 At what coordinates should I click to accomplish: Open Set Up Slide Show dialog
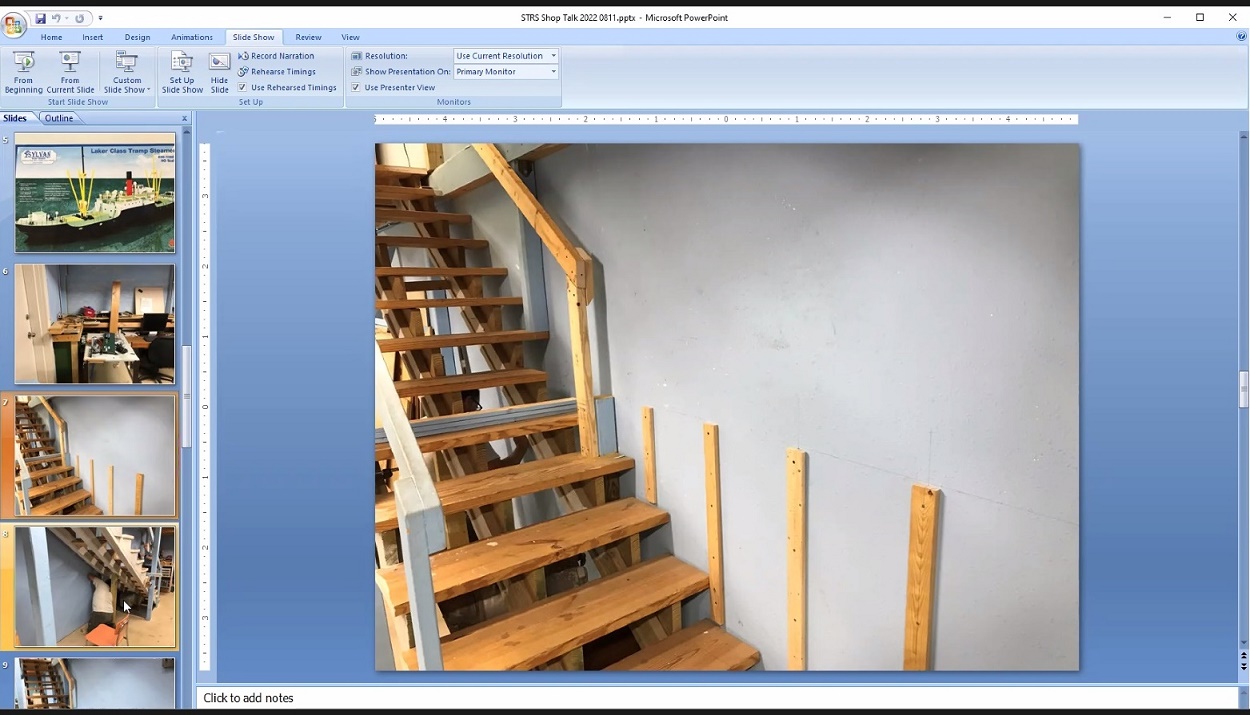181,70
